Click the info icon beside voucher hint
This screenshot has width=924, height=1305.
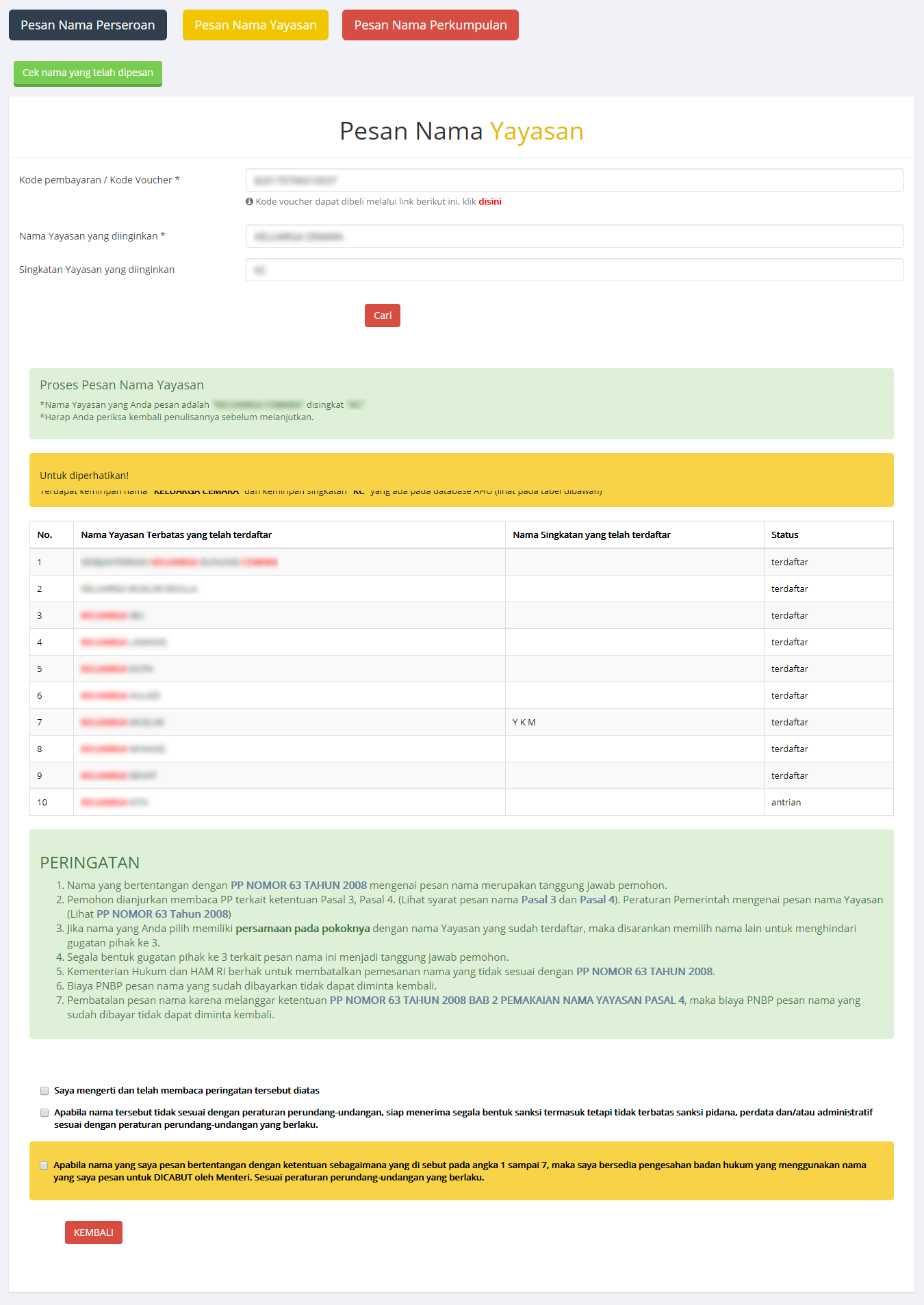click(x=249, y=202)
